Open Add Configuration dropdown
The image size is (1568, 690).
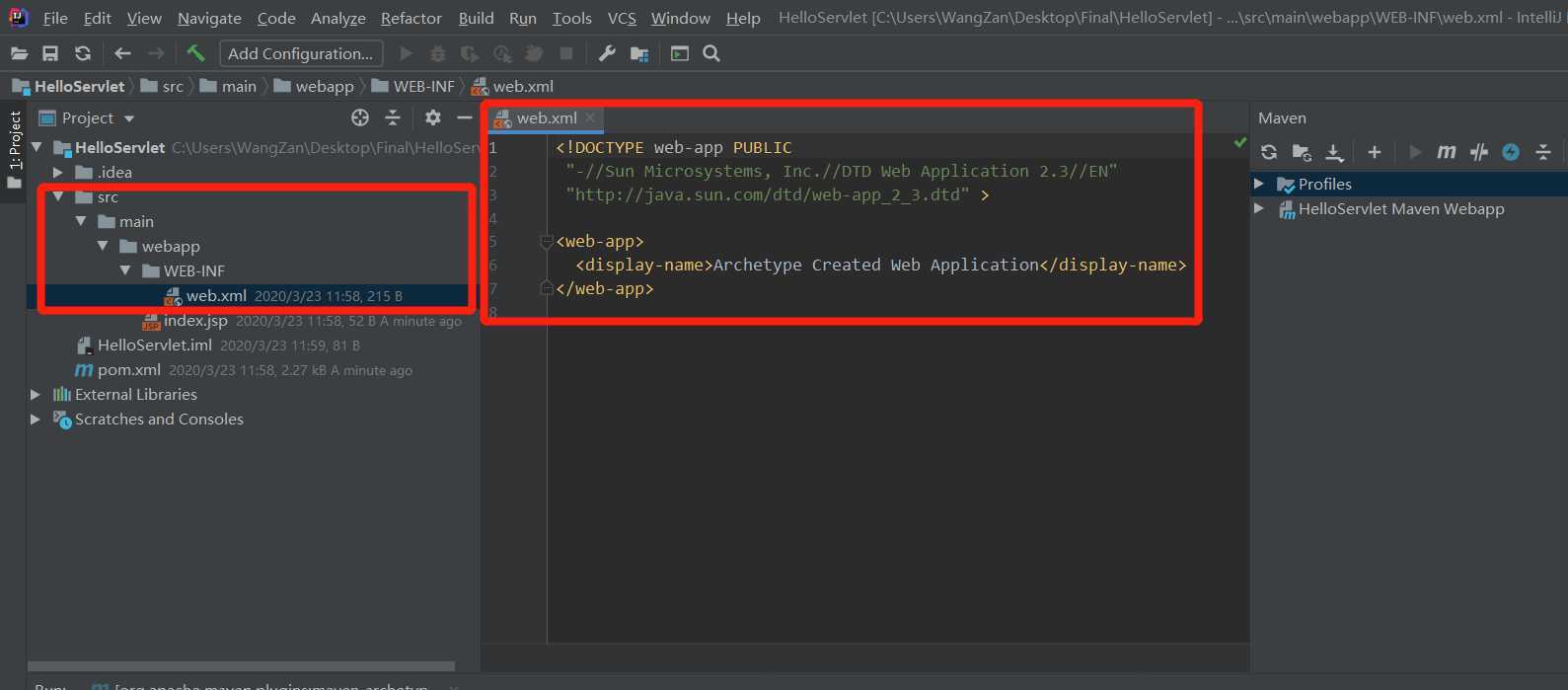click(301, 53)
